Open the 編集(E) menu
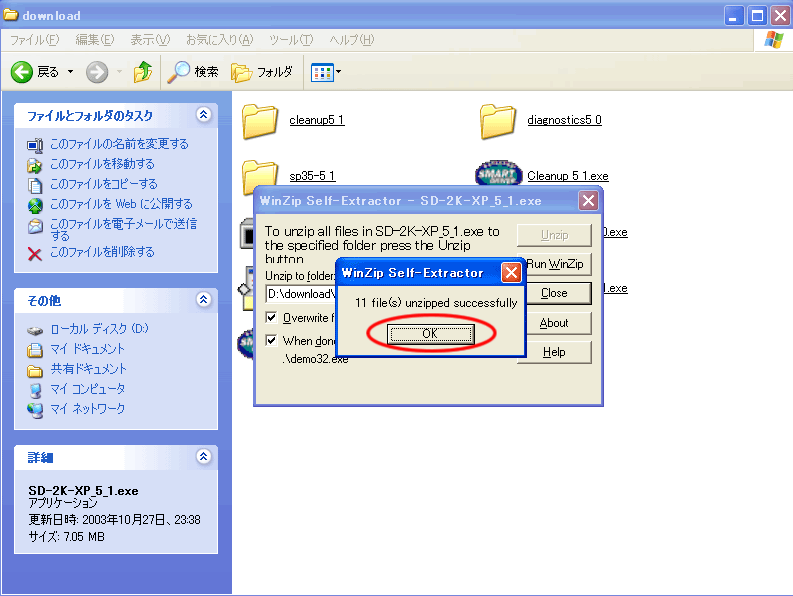 (95, 39)
